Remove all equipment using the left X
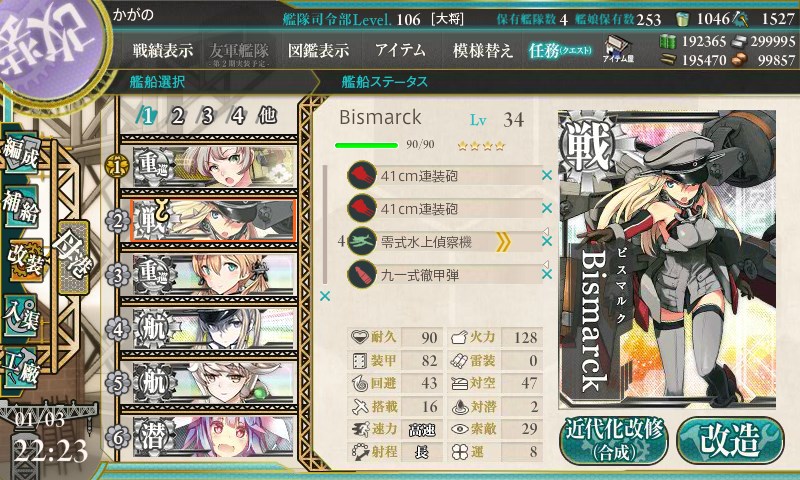The image size is (800, 480). click(x=325, y=296)
